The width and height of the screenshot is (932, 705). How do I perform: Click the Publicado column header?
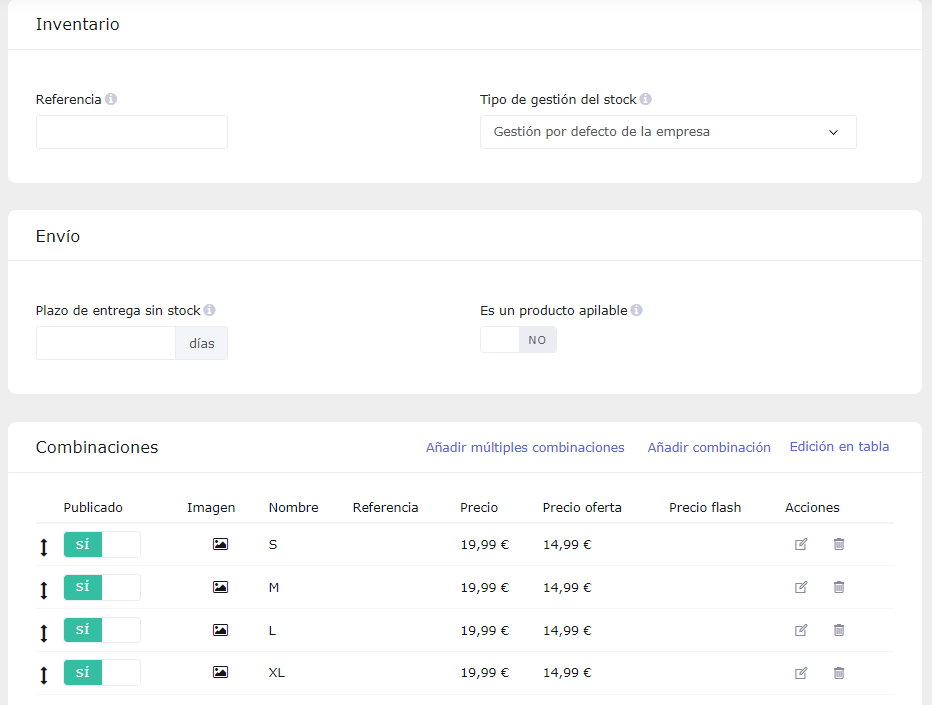point(93,508)
